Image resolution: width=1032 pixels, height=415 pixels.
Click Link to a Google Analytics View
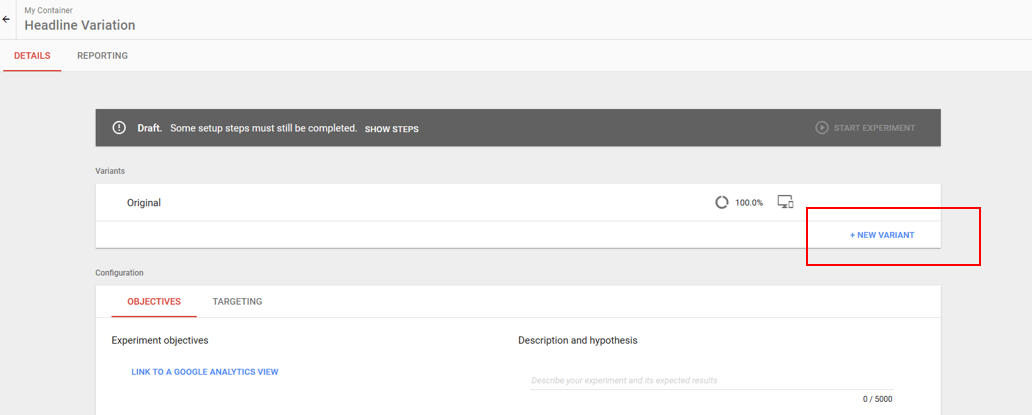click(x=205, y=372)
